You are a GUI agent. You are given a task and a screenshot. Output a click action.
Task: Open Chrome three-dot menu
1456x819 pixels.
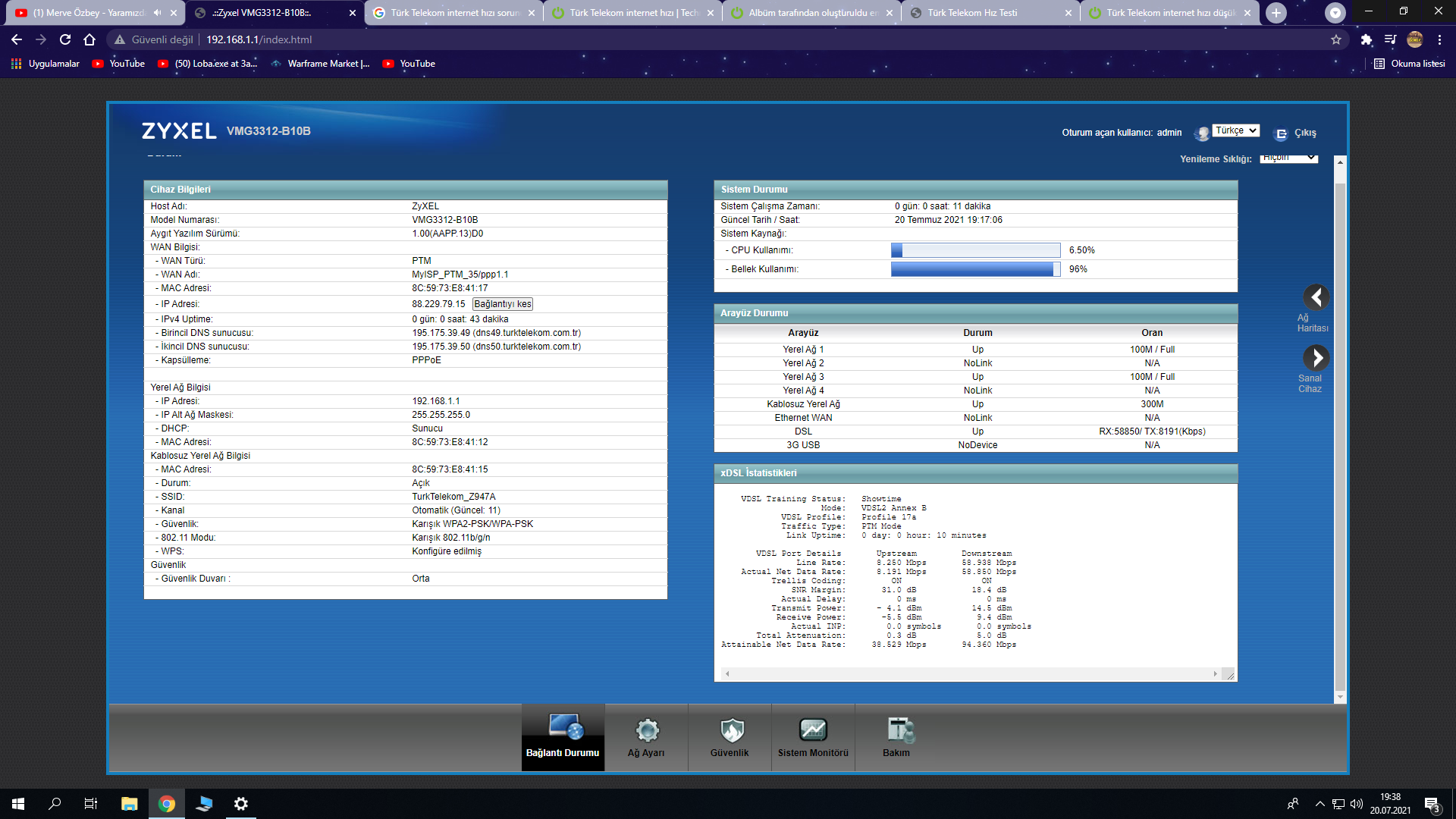click(1440, 39)
